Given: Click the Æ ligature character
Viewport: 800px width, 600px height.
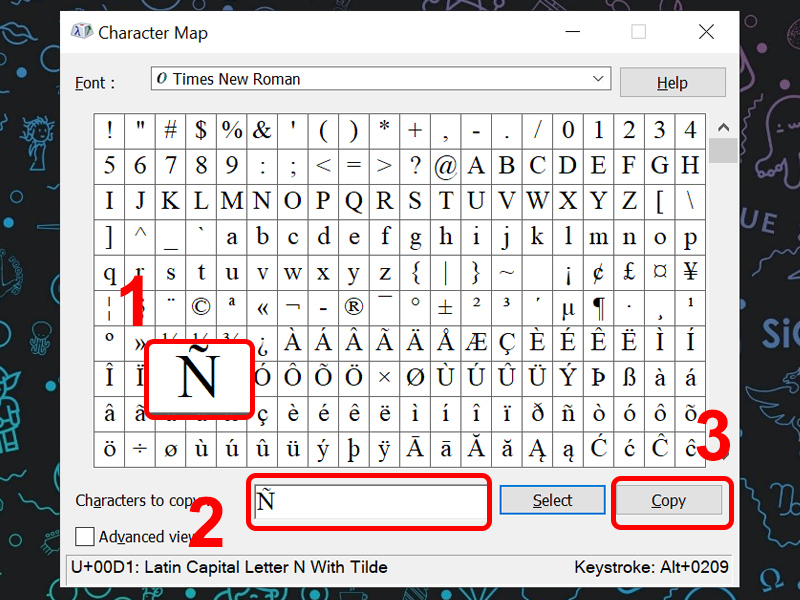Looking at the screenshot, I should tap(476, 342).
